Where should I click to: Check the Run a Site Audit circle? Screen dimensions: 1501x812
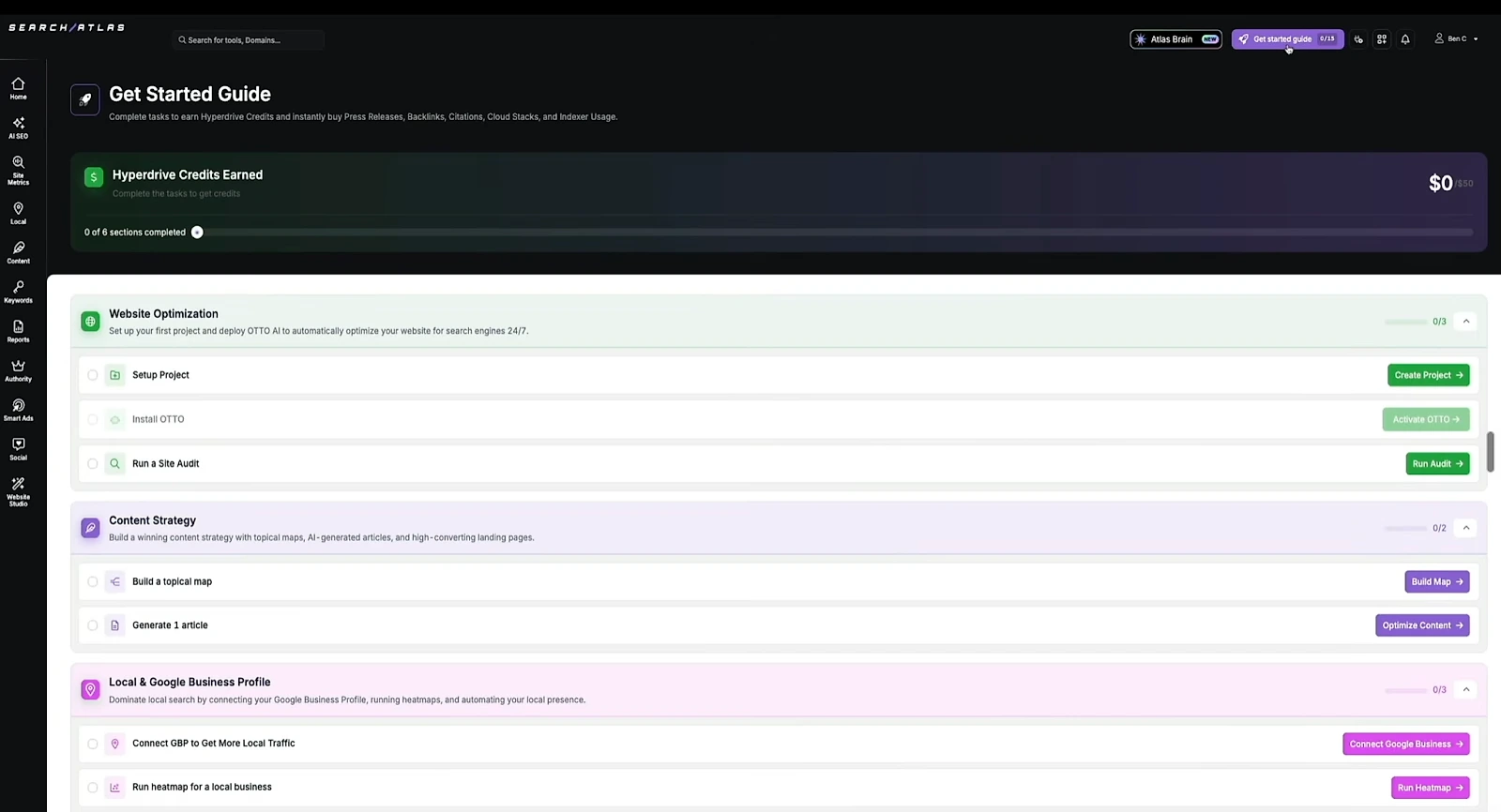click(92, 463)
